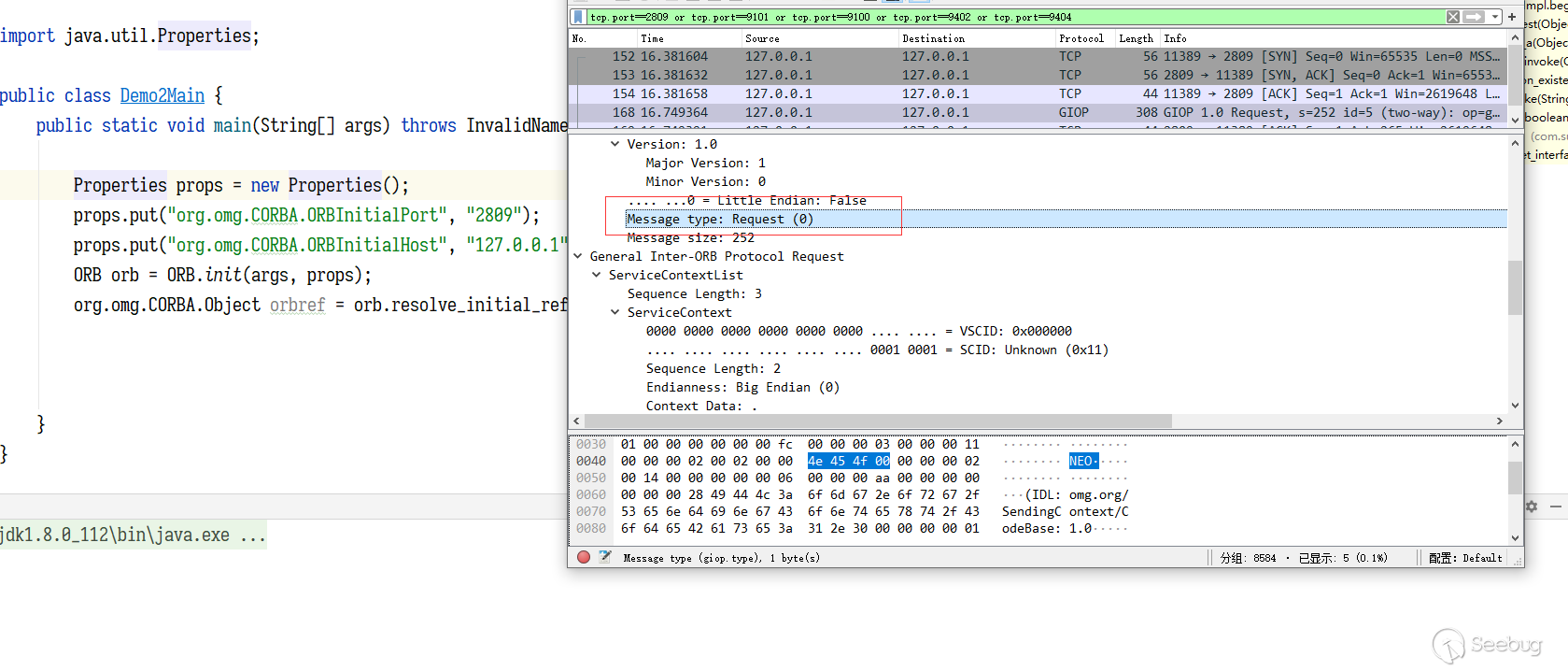Click the Demo2Main class name in code
1568x671 pixels.
(x=162, y=95)
